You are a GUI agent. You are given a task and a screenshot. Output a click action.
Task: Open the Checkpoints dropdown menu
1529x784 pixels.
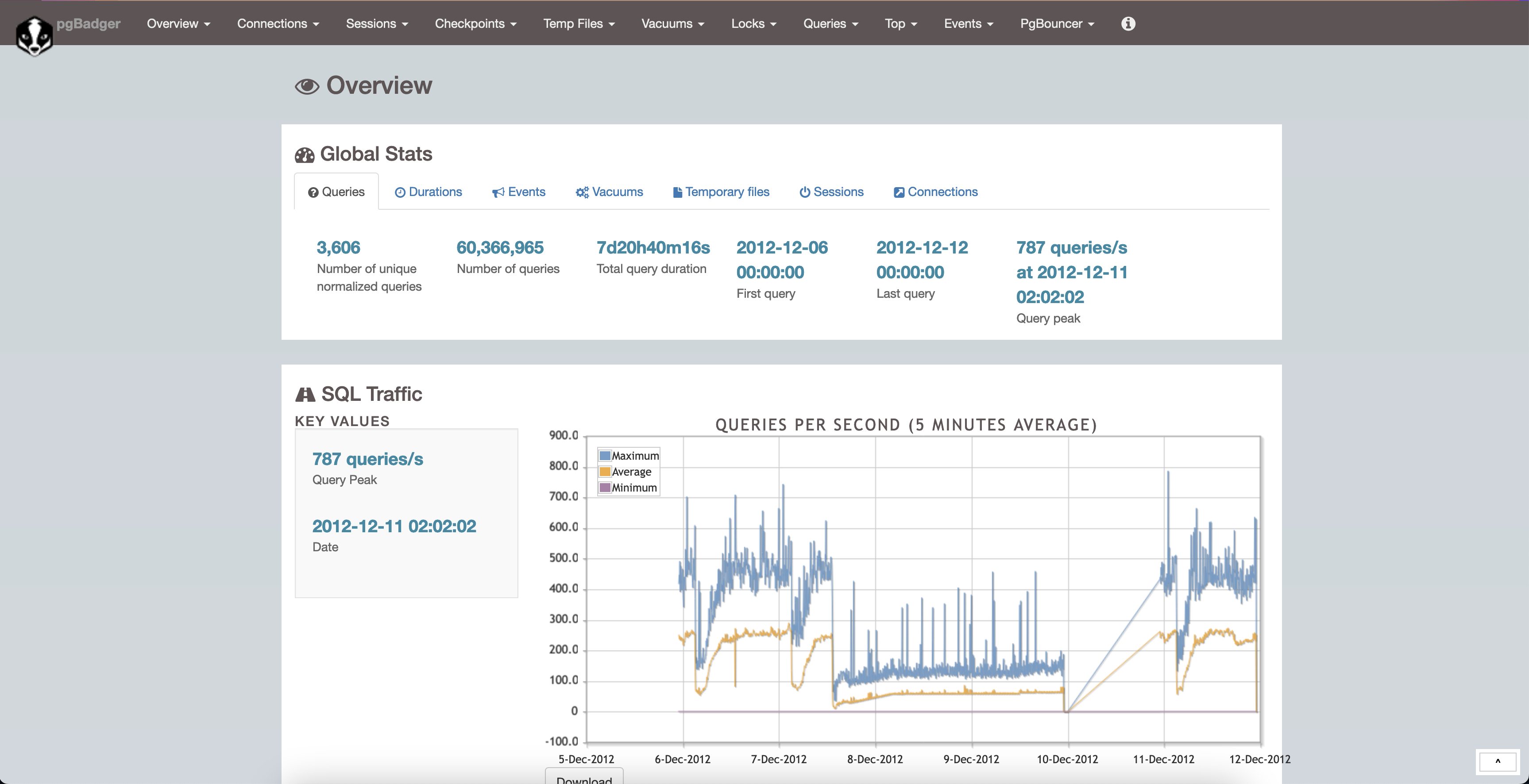(475, 24)
